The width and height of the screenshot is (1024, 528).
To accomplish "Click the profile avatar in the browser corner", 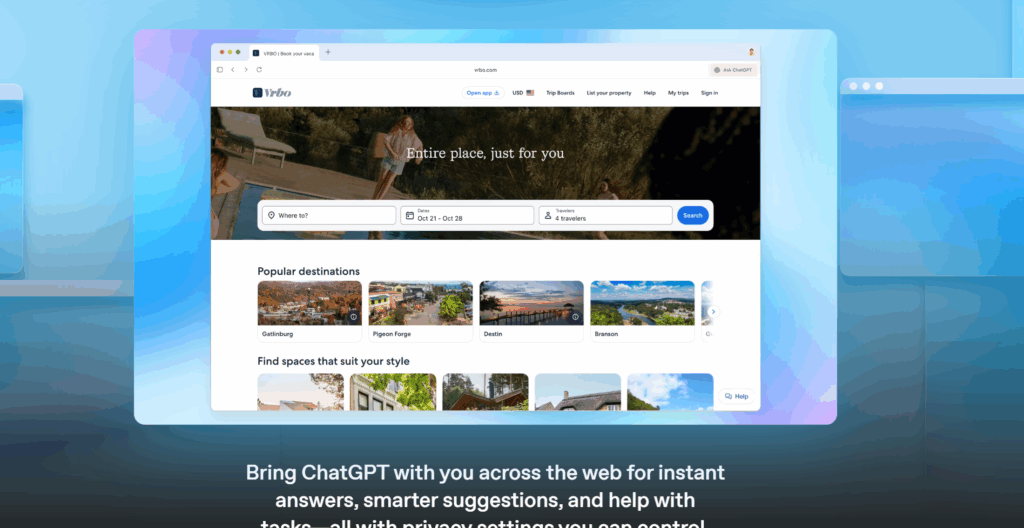I will [751, 52].
